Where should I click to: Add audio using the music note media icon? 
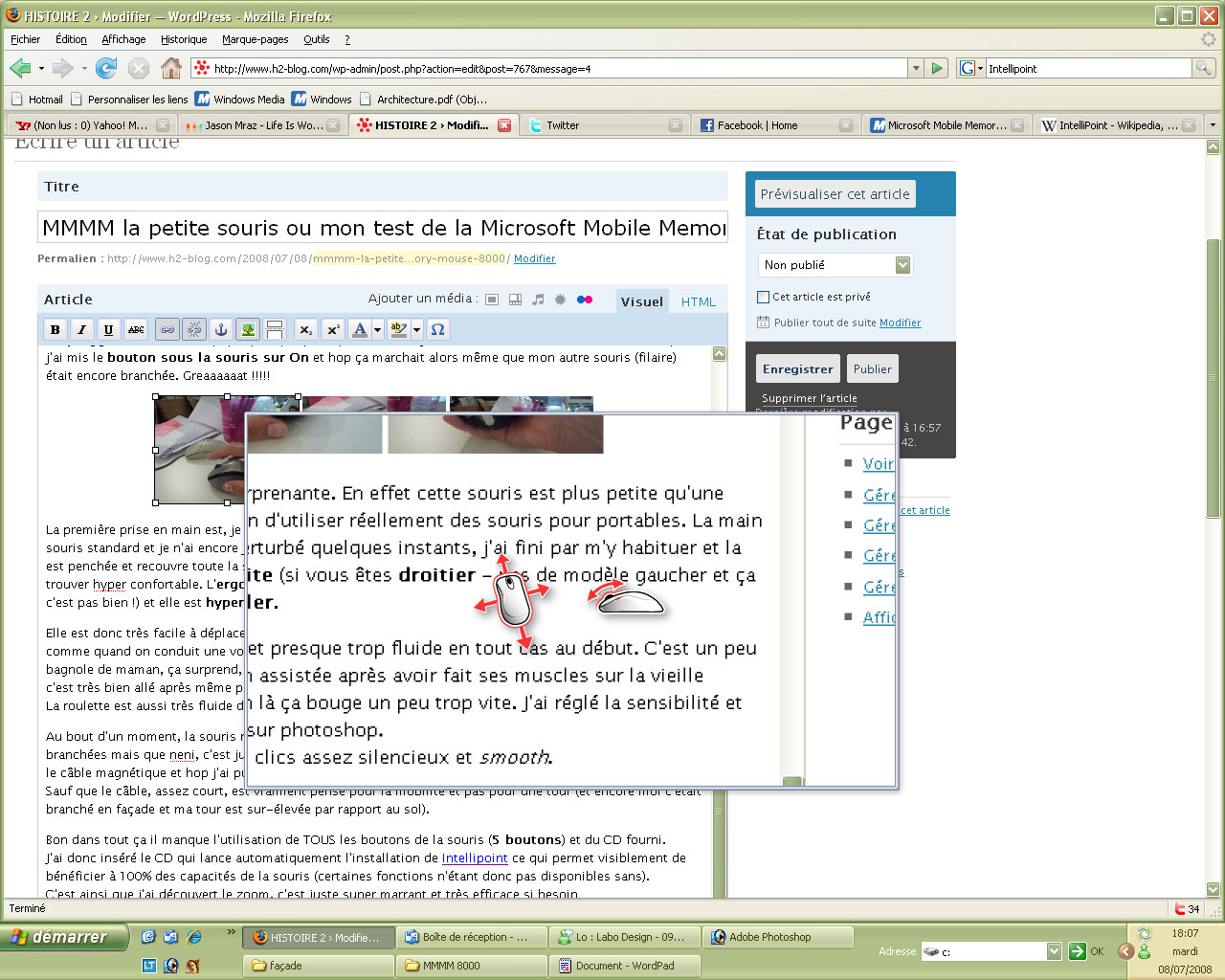tap(538, 300)
